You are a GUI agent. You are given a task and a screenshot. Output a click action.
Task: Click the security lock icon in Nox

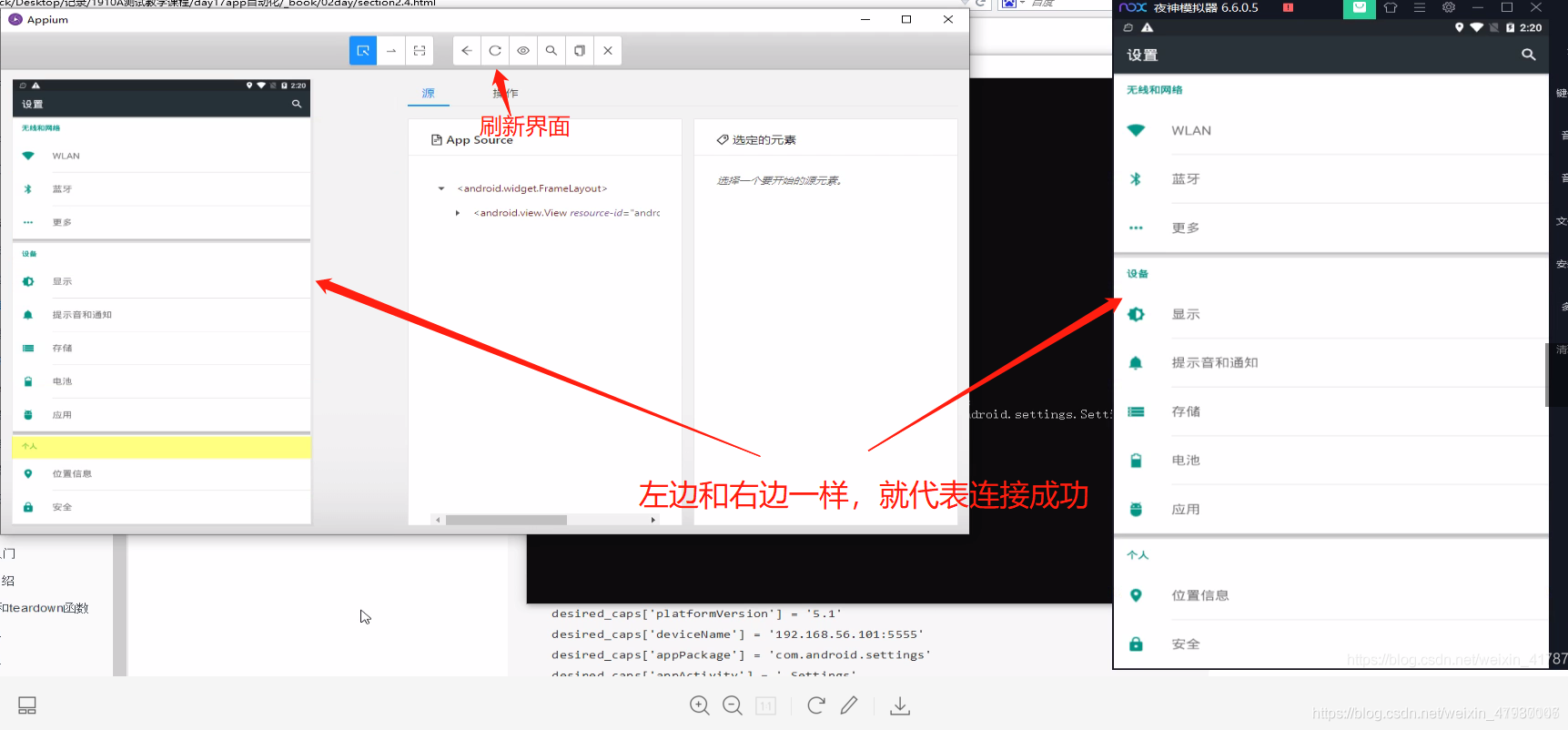point(1136,644)
